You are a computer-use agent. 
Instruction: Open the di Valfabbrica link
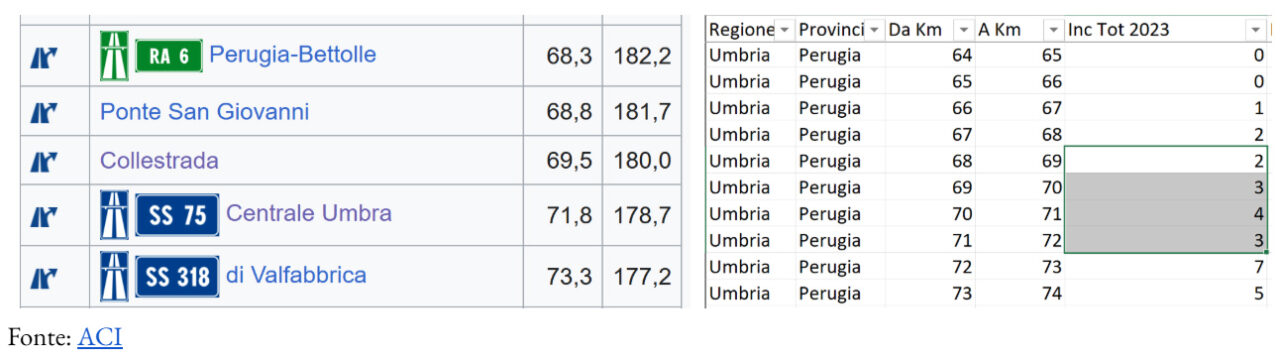click(x=296, y=275)
